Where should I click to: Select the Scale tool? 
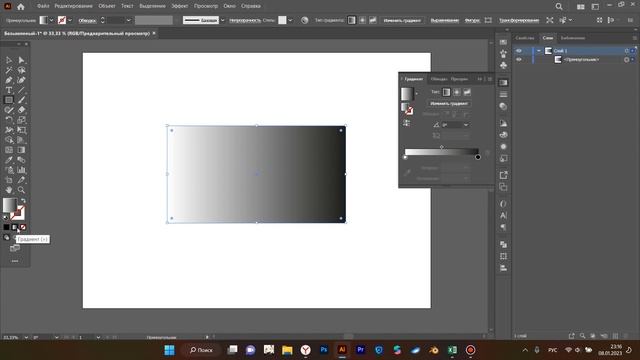click(x=22, y=120)
